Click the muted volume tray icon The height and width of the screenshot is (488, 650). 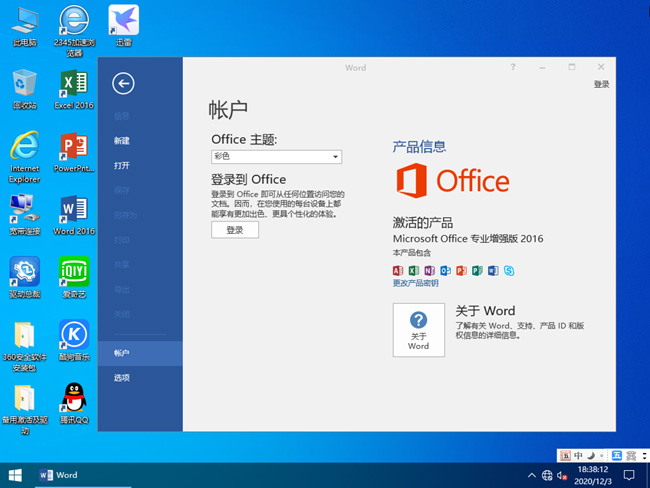click(562, 475)
